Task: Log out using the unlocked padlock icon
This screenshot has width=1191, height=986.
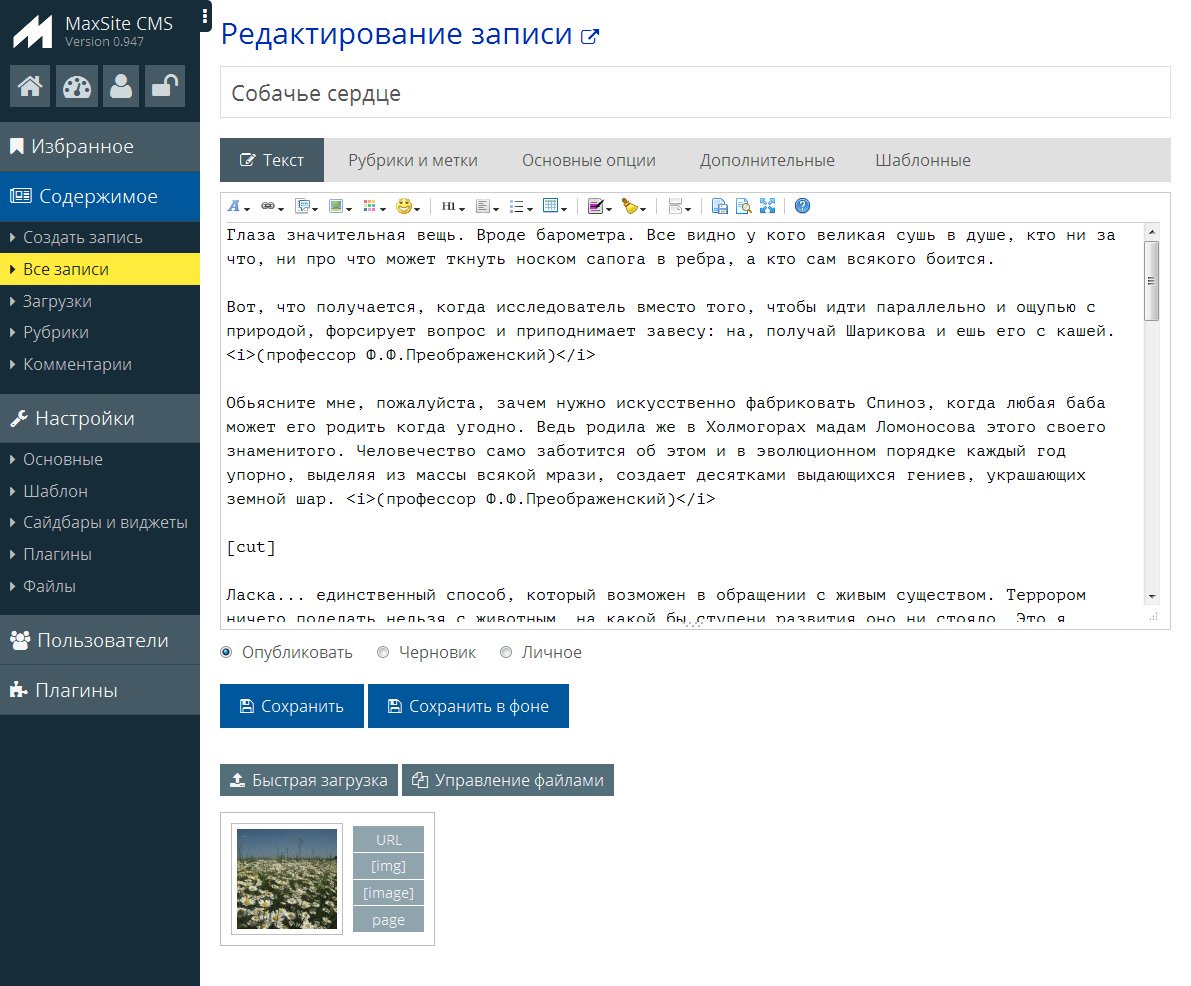Action: click(x=163, y=86)
